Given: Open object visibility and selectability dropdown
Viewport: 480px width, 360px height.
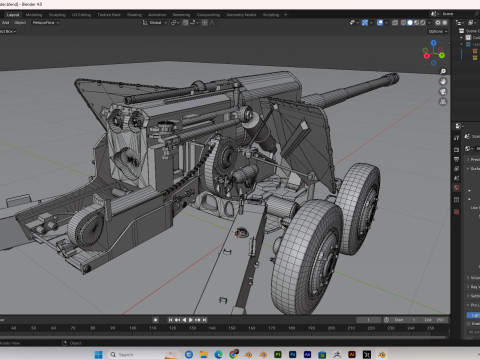Looking at the screenshot, I should (354, 23).
